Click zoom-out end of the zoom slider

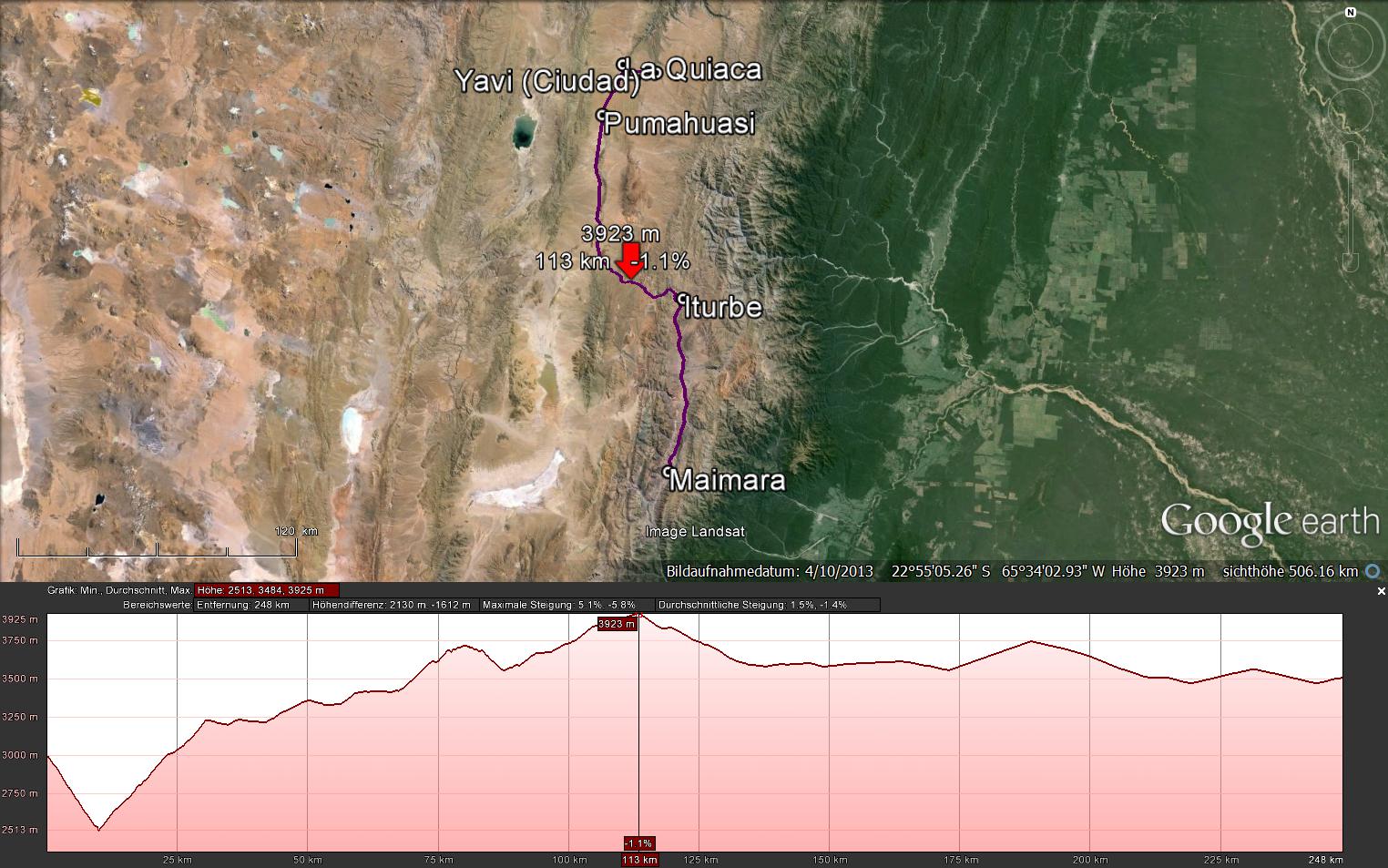coord(1352,262)
